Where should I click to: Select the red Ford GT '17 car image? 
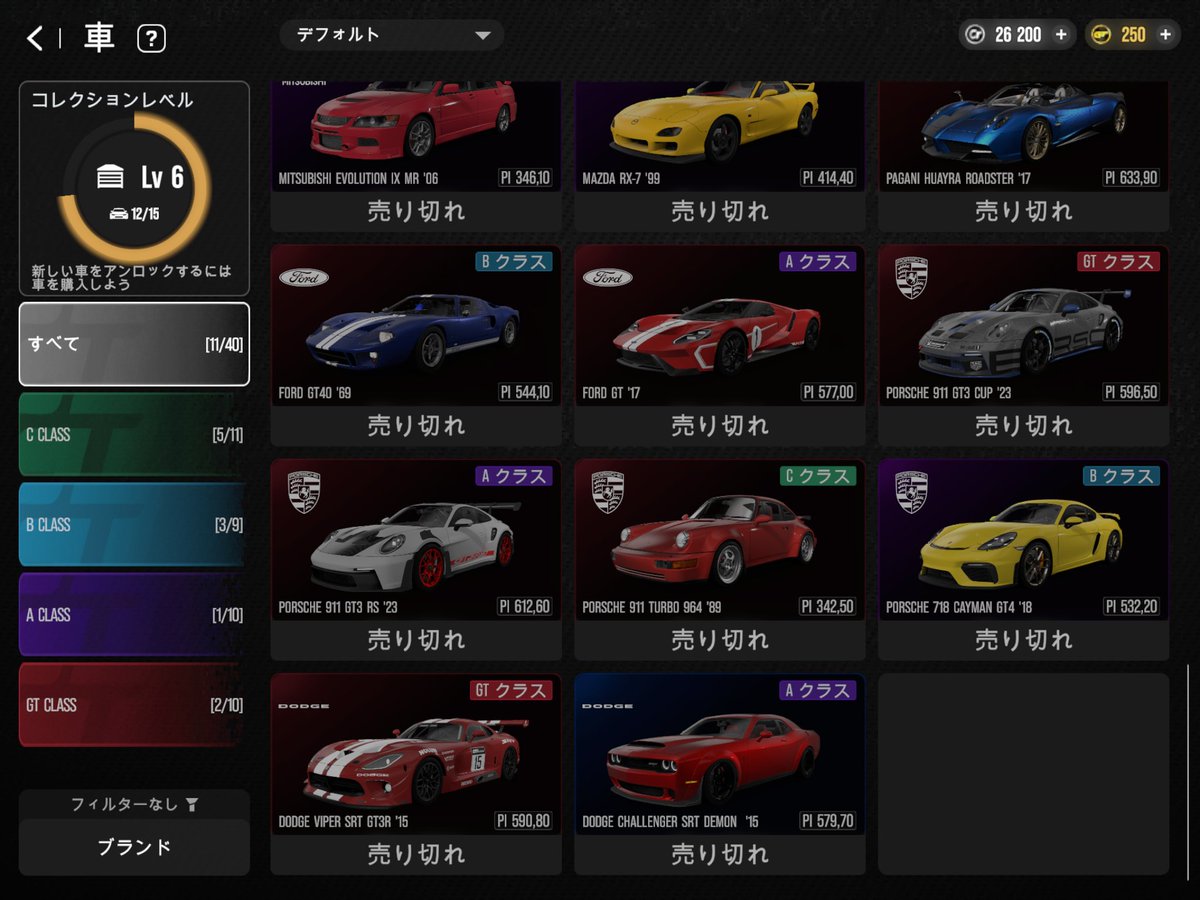[x=716, y=336]
